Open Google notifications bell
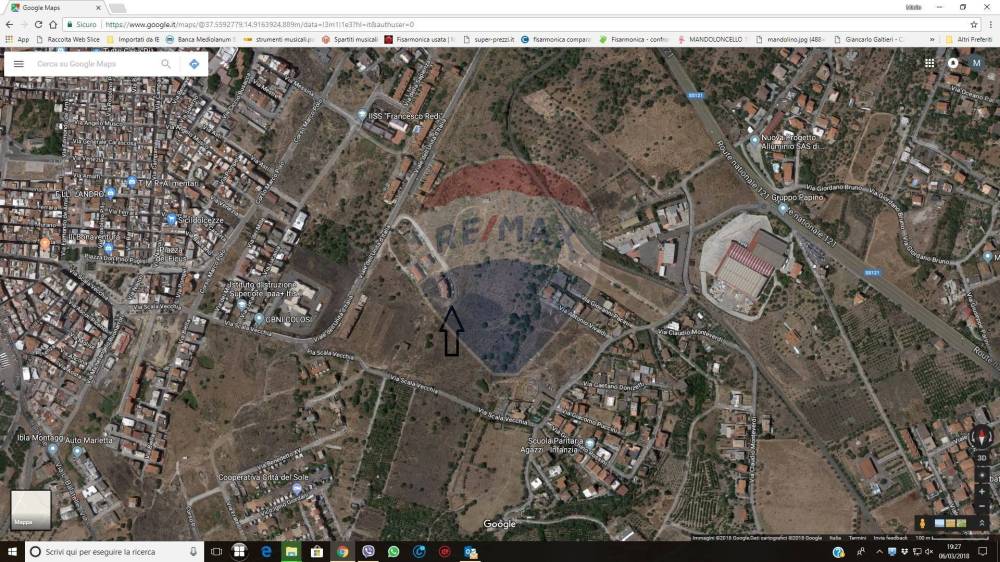 click(953, 63)
